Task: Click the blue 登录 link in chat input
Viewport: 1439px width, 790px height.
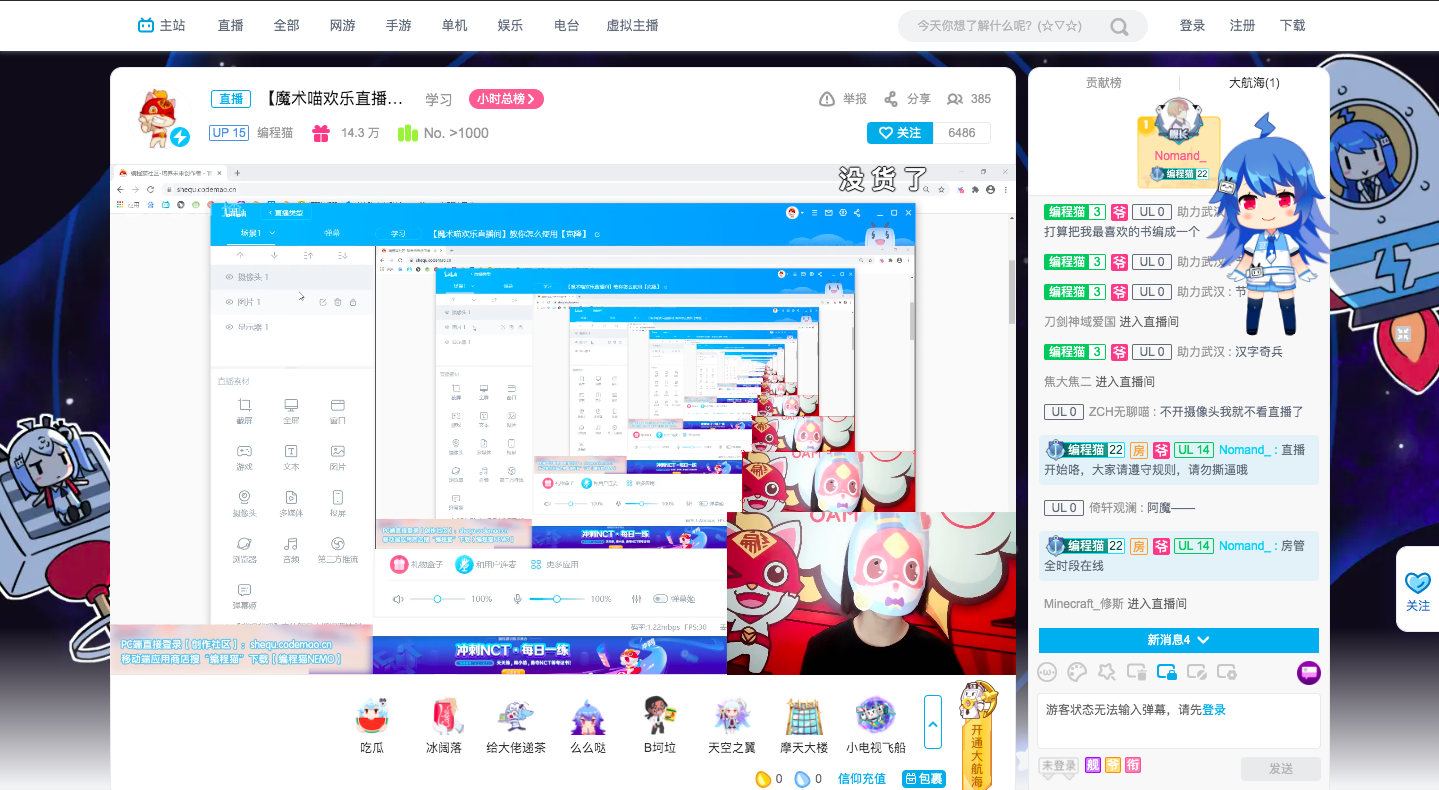Action: coord(1214,710)
